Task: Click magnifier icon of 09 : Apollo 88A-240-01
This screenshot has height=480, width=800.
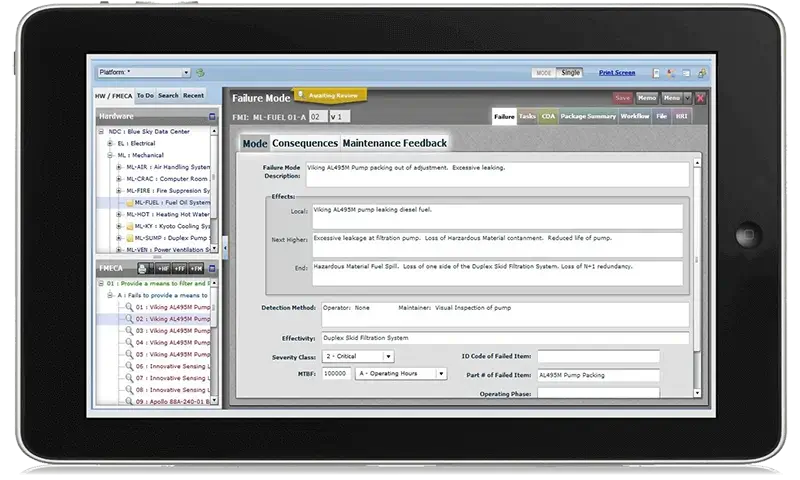Action: click(x=129, y=401)
